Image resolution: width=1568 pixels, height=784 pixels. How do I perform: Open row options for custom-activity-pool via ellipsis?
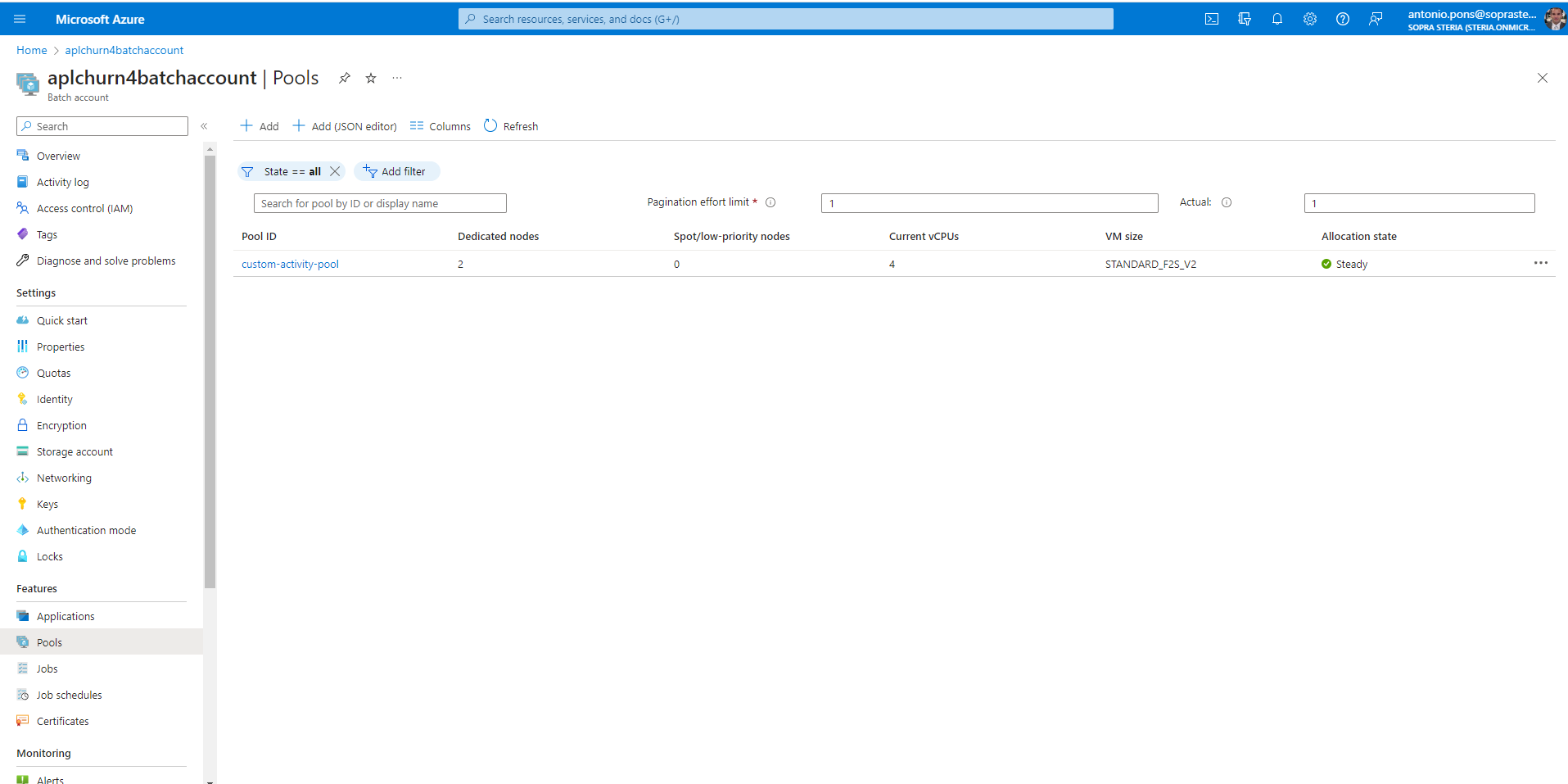[1540, 263]
